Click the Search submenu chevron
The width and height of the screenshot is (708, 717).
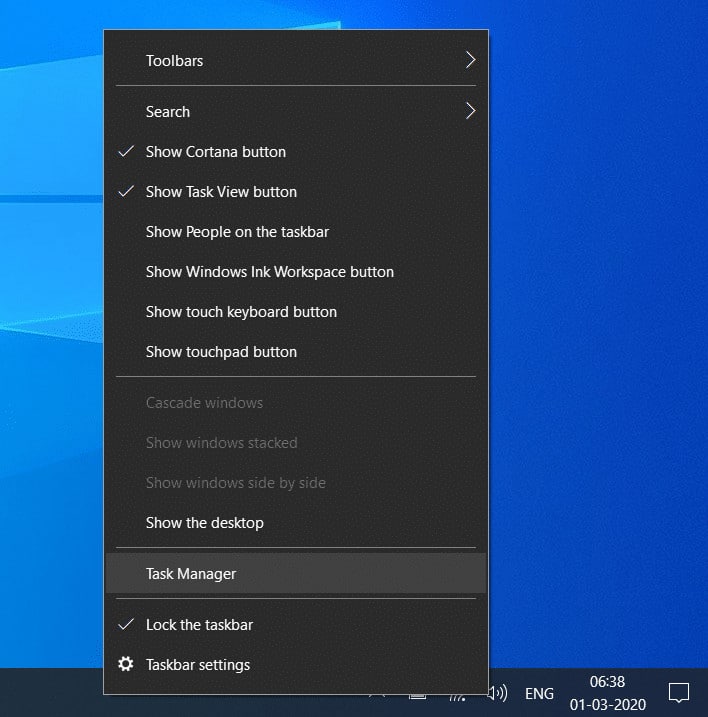470,111
